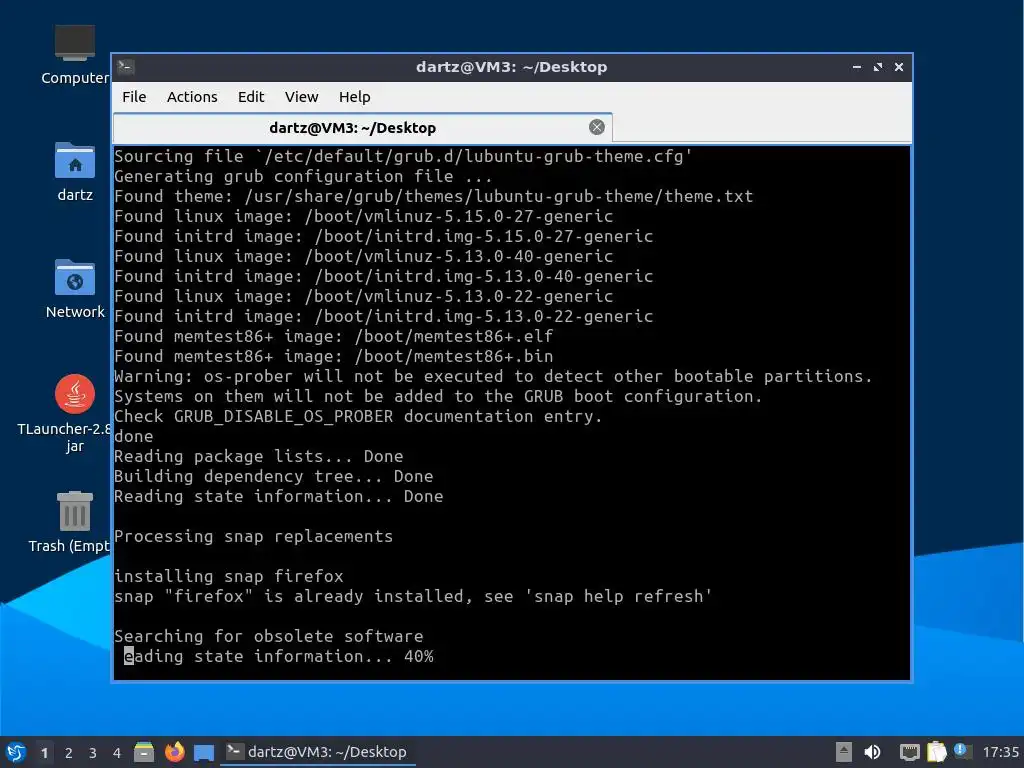This screenshot has height=768, width=1024.
Task: Click the network connection tray icon
Action: pos(909,752)
